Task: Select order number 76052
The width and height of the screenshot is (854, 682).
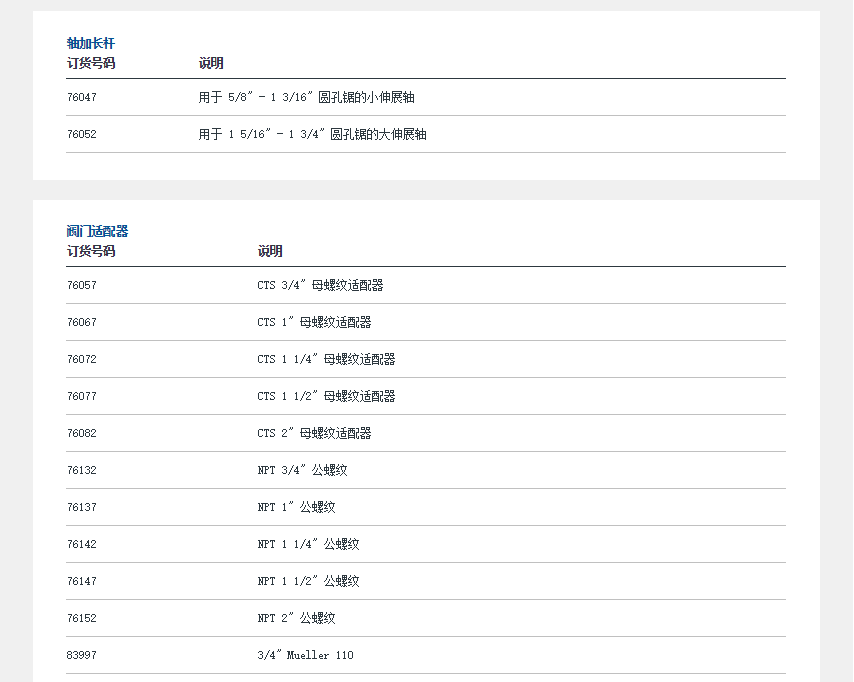Action: [x=82, y=135]
